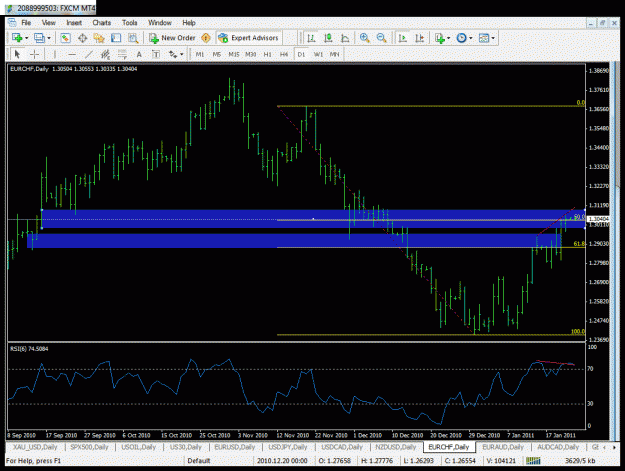625x471 pixels.
Task: Click the Templates icon
Action: (x=483, y=38)
